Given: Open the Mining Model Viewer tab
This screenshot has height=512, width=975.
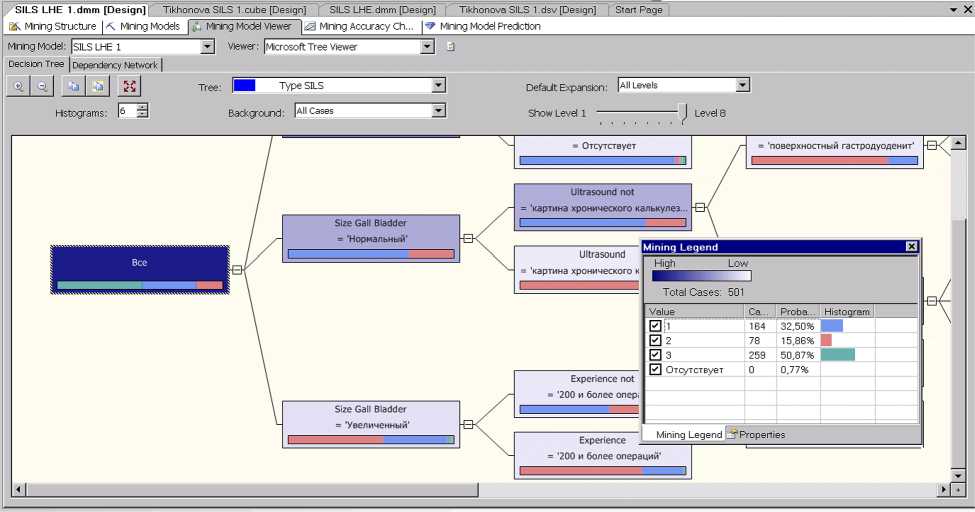Looking at the screenshot, I should click(243, 26).
